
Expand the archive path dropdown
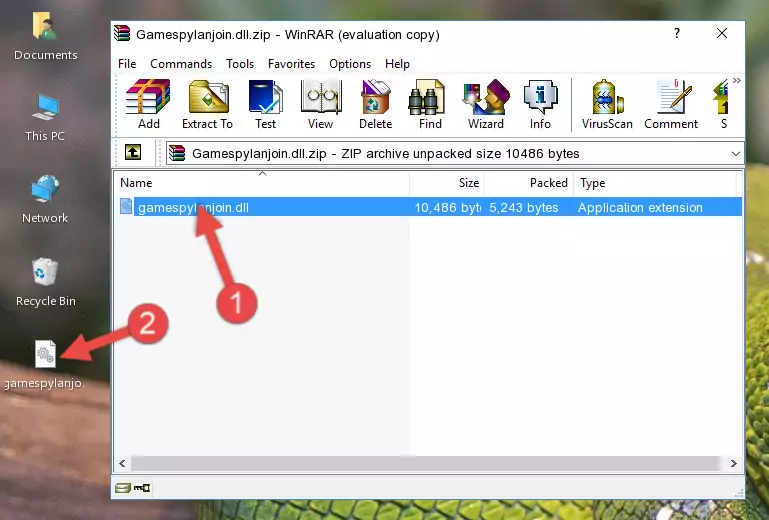[735, 154]
